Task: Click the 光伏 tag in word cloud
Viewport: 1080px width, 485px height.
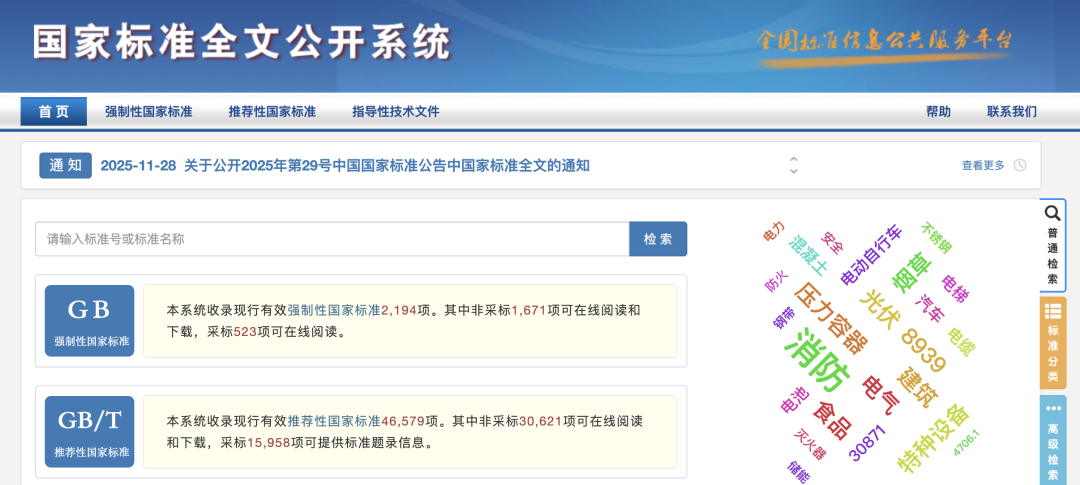Action: click(880, 309)
